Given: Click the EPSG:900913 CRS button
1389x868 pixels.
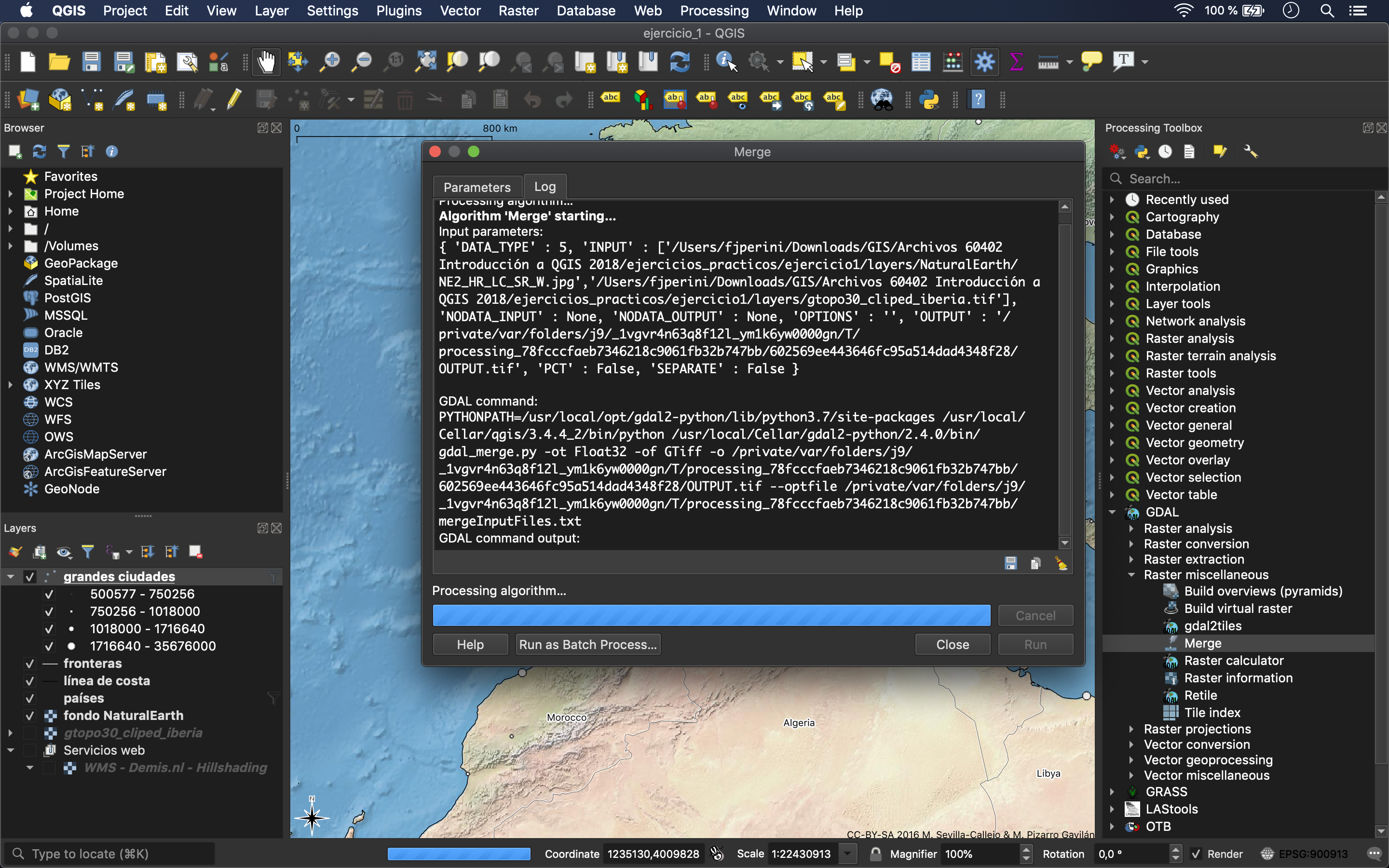Looking at the screenshot, I should [1304, 854].
